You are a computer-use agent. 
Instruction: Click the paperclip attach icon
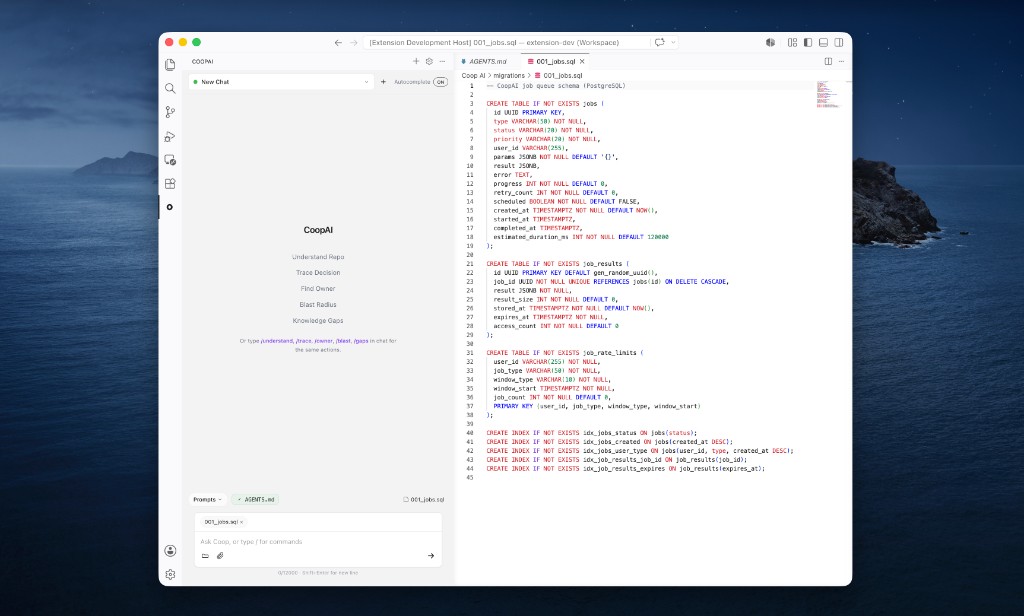click(220, 556)
